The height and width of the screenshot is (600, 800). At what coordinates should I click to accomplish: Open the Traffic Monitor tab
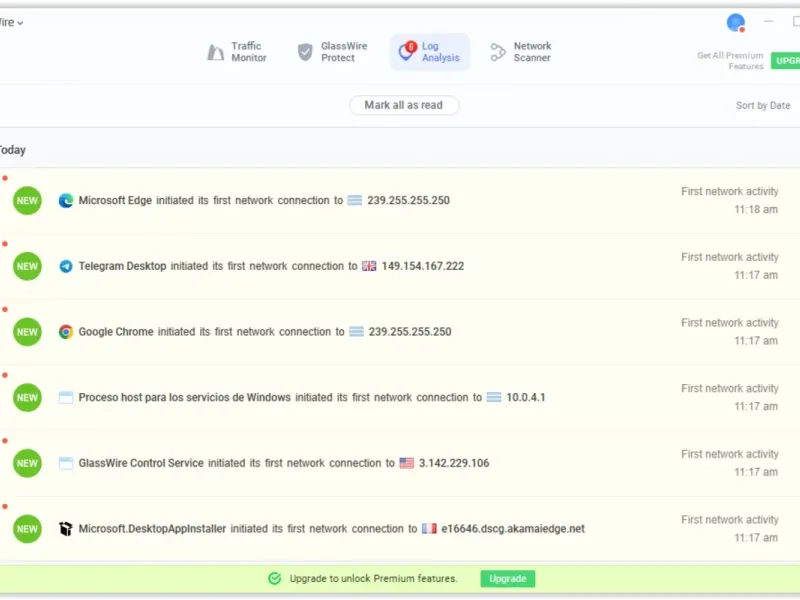click(237, 52)
